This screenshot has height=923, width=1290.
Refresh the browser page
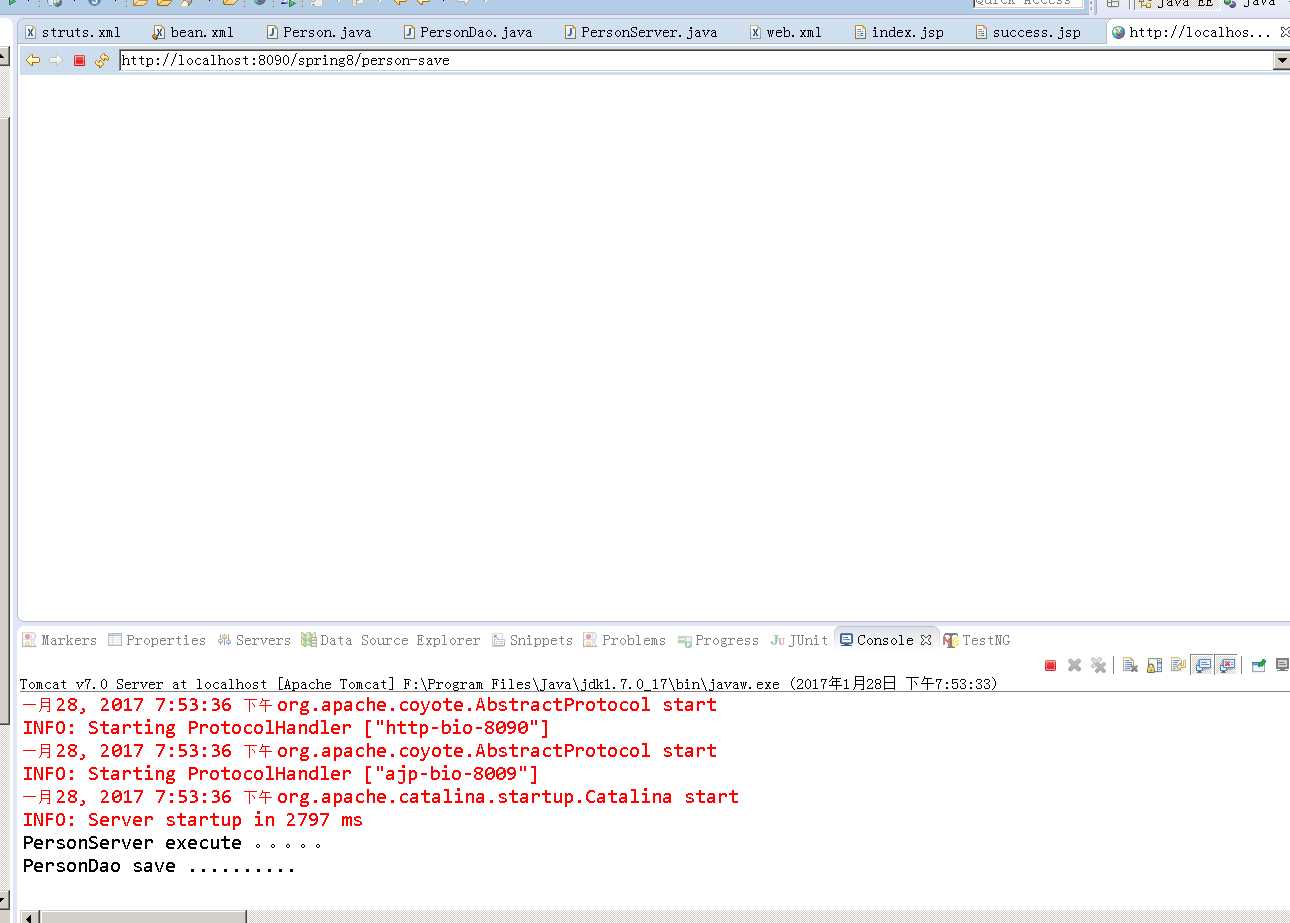pos(102,60)
